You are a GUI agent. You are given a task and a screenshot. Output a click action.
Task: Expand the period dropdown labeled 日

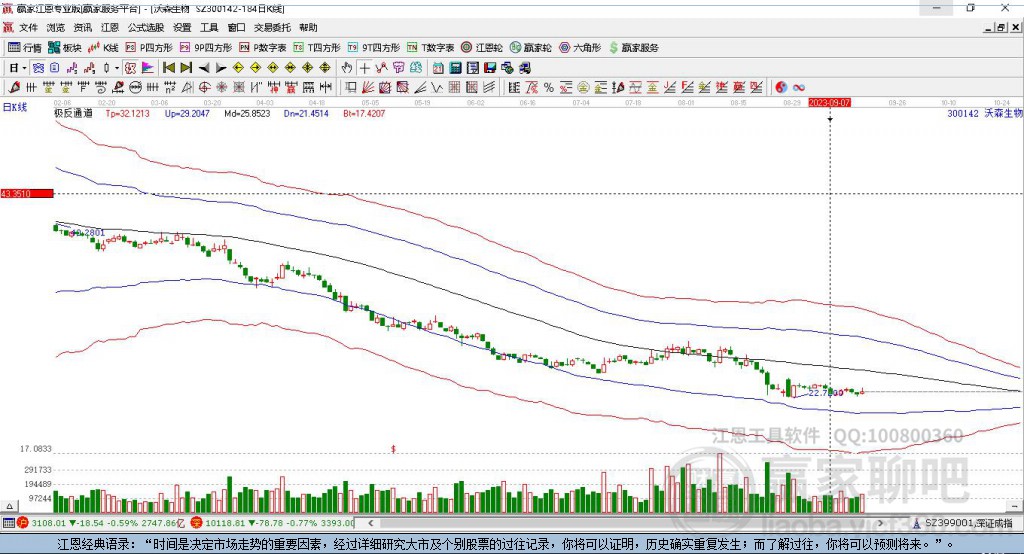coord(17,68)
